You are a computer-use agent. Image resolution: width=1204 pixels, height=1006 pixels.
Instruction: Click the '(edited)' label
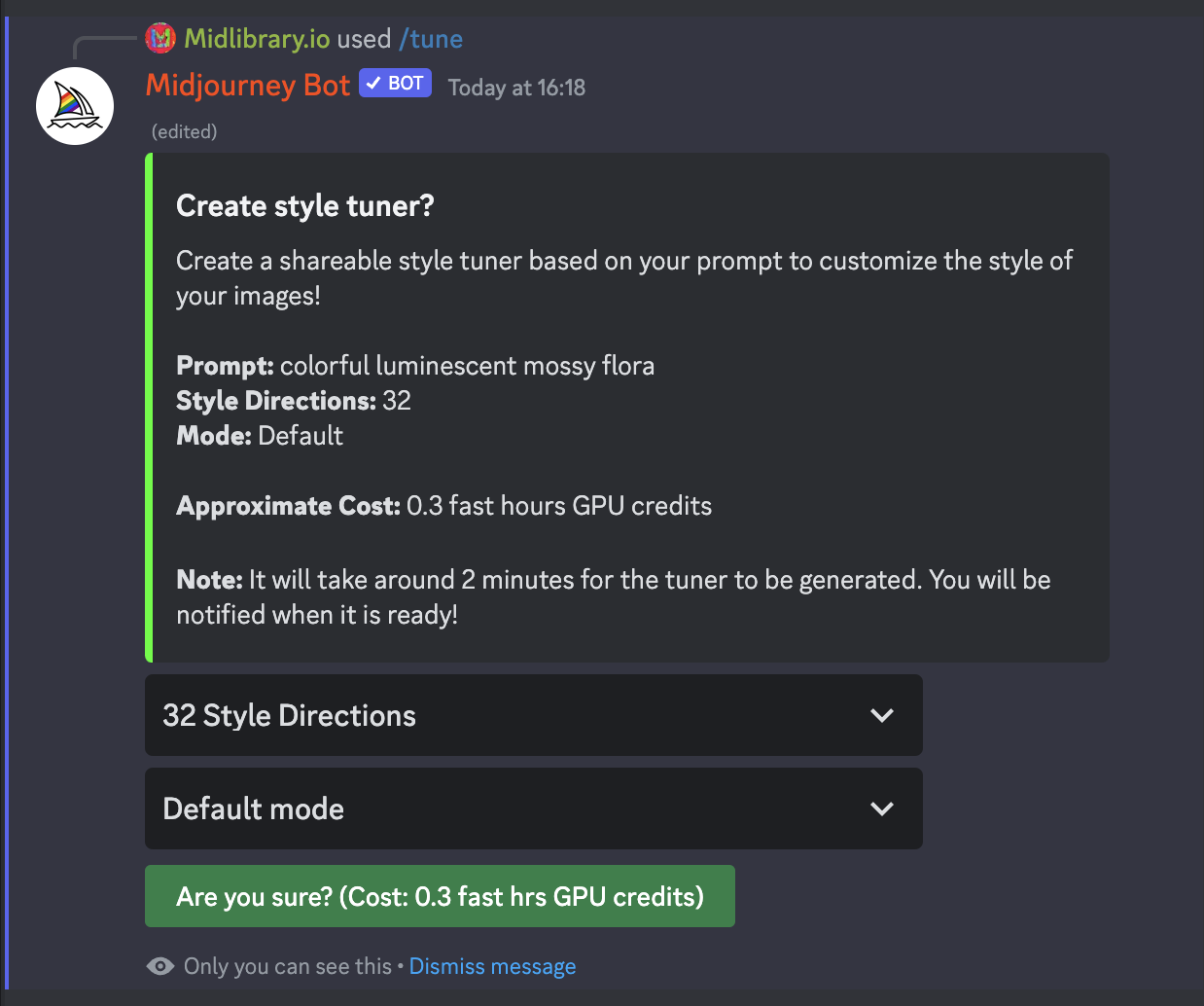184,131
